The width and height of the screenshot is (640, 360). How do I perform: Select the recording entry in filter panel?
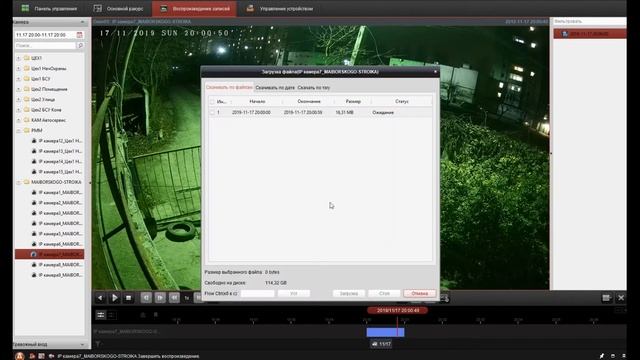tap(590, 33)
